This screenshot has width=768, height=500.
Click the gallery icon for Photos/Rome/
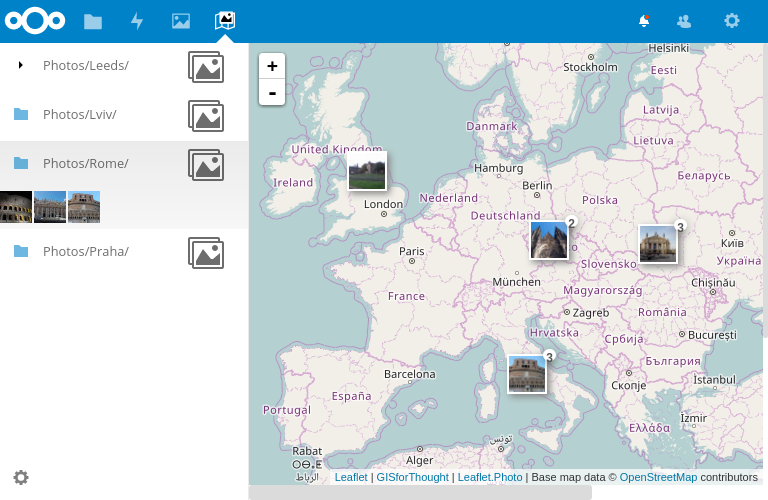(x=206, y=165)
